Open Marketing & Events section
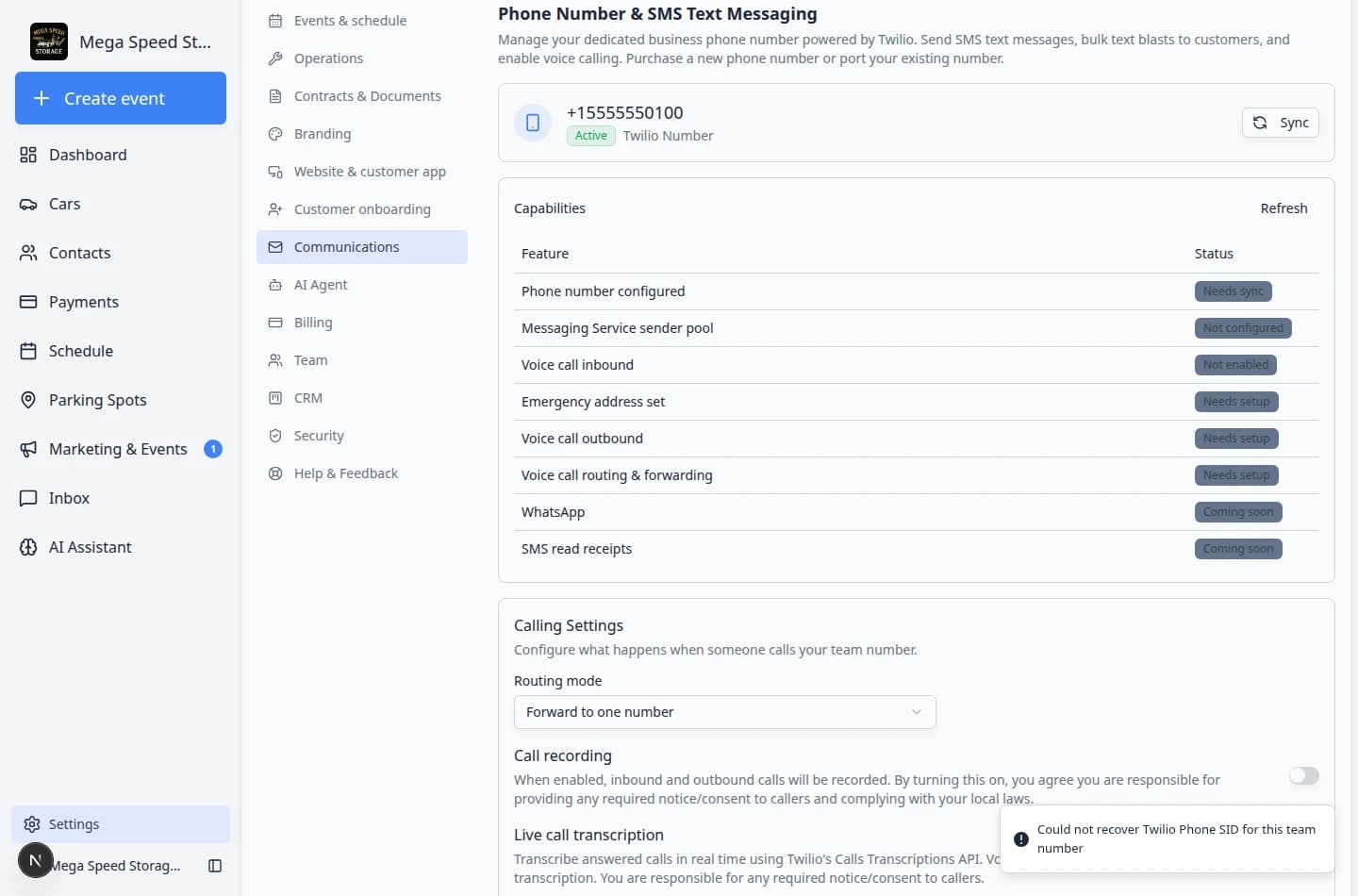The image size is (1358, 896). (x=121, y=449)
